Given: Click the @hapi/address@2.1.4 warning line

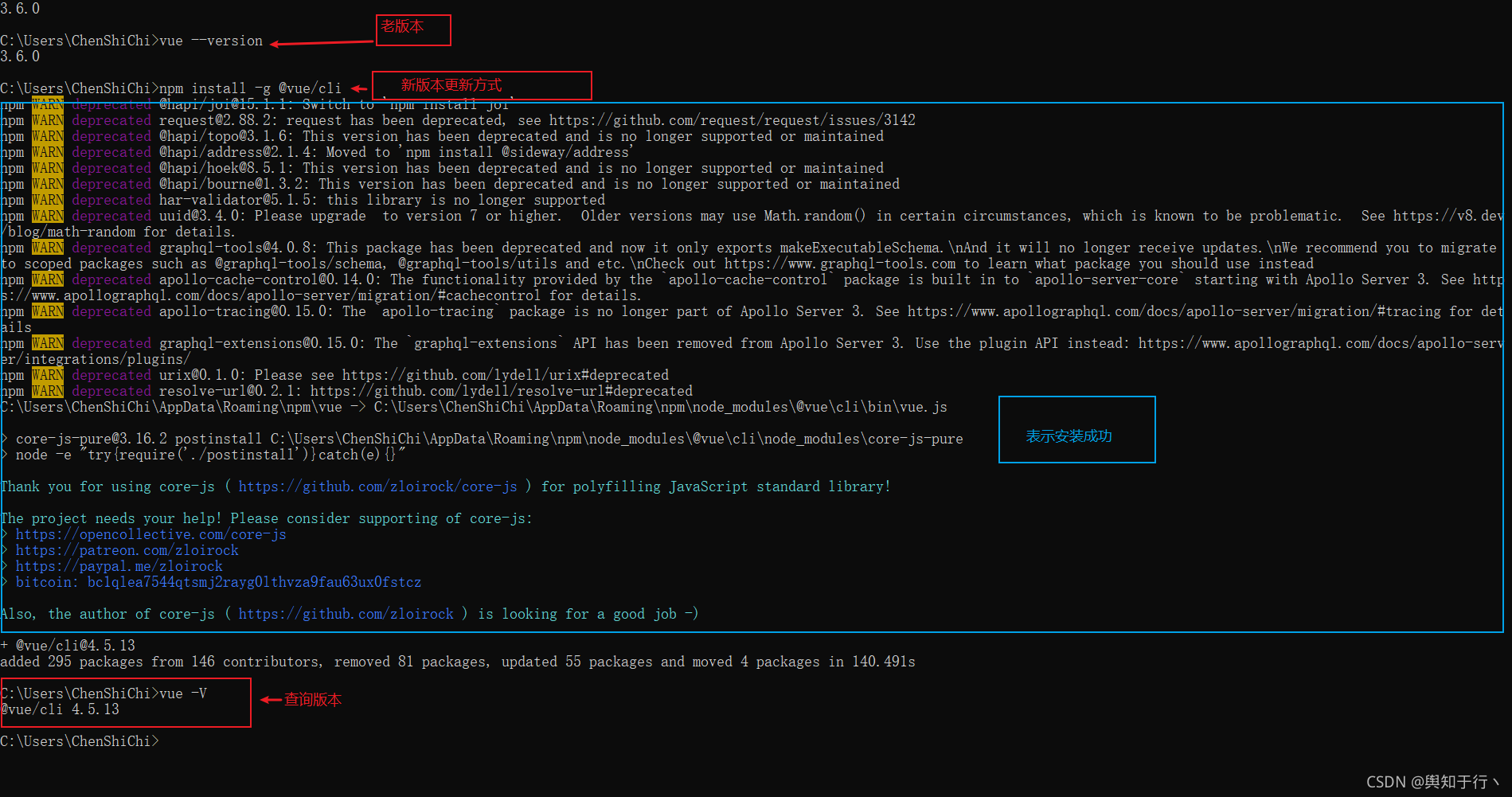Looking at the screenshot, I should point(317,152).
